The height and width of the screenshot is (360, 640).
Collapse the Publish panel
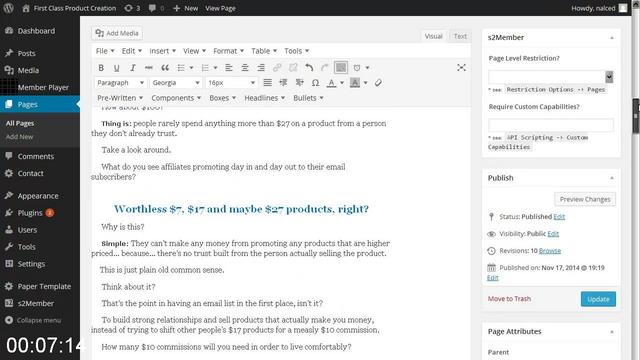[611, 178]
